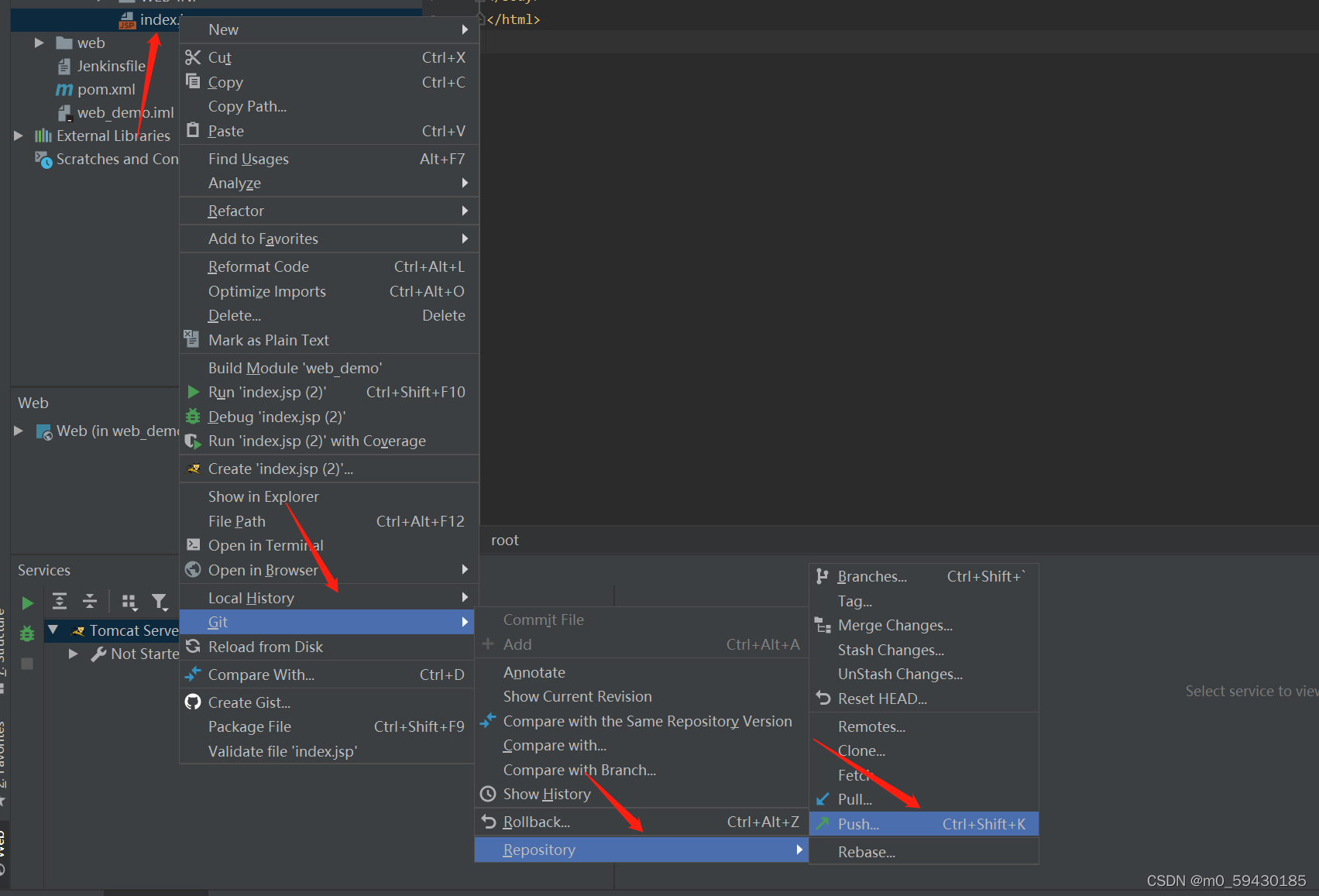
Task: Choose Annotate in Git submenu
Action: click(641, 672)
